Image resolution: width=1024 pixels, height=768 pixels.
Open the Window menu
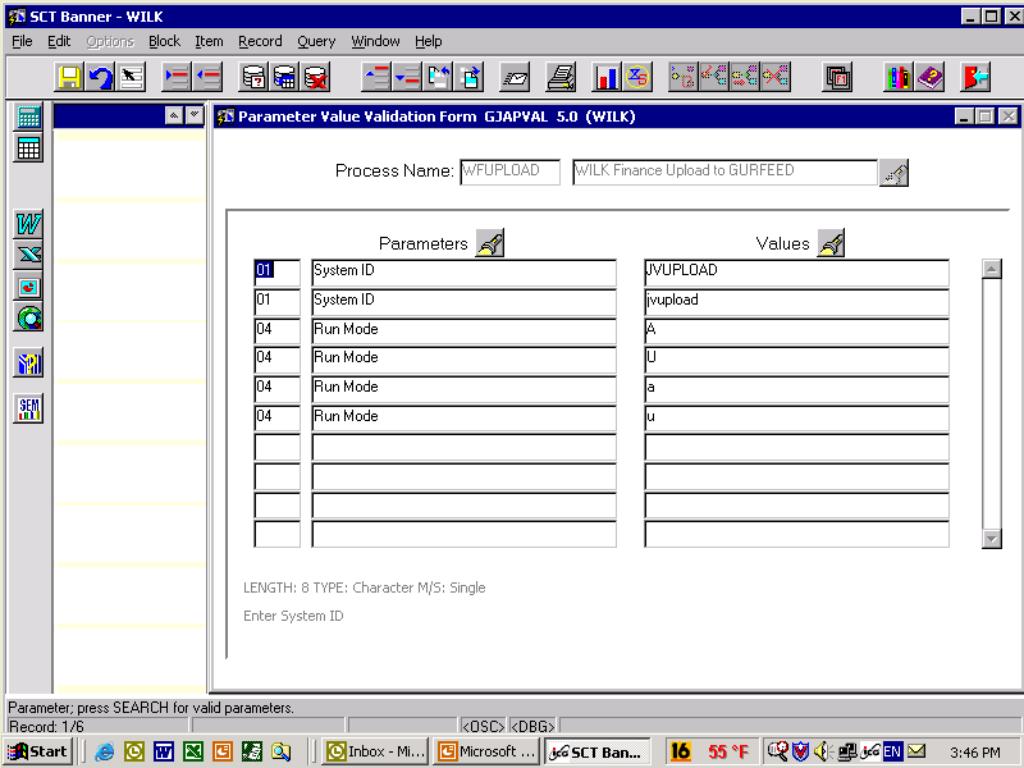point(376,41)
